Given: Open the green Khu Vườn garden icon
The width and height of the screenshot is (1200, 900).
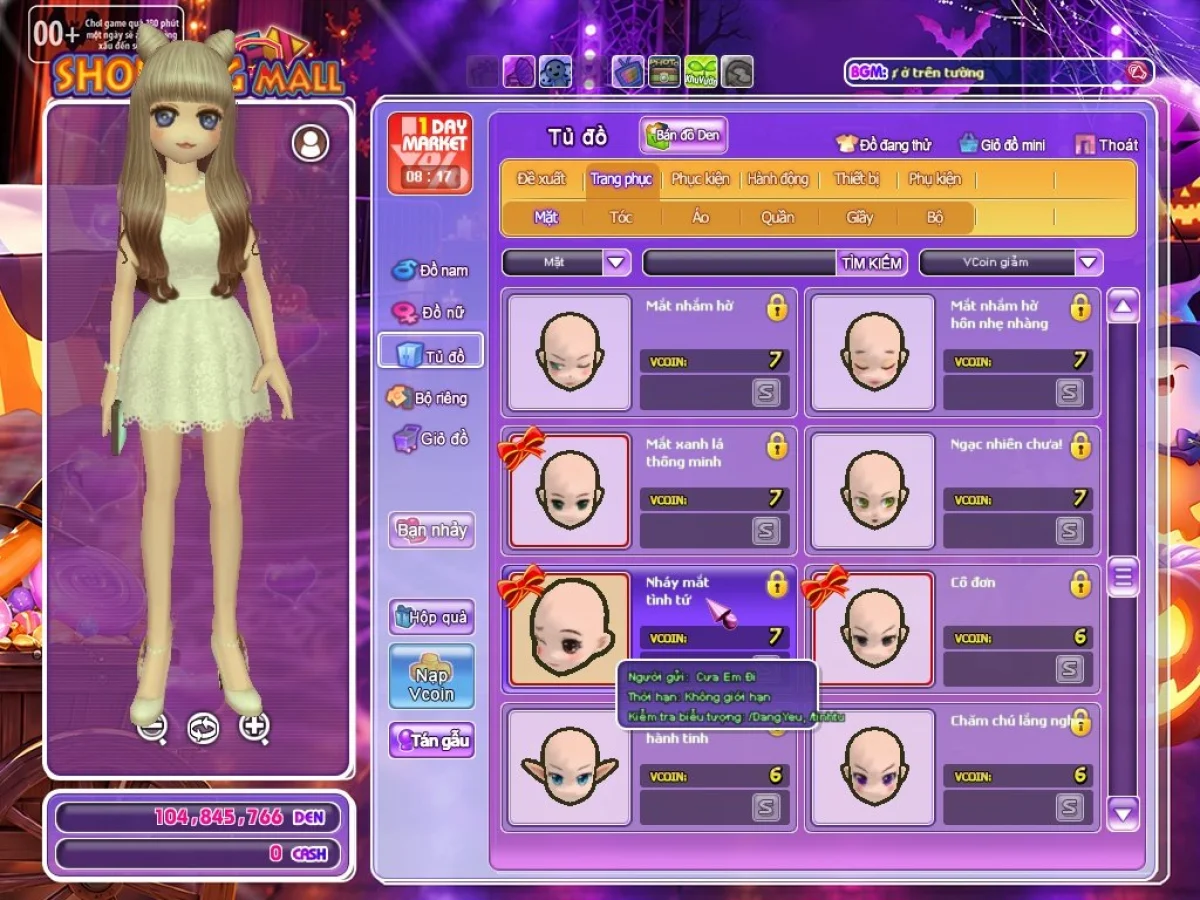Looking at the screenshot, I should pos(701,72).
